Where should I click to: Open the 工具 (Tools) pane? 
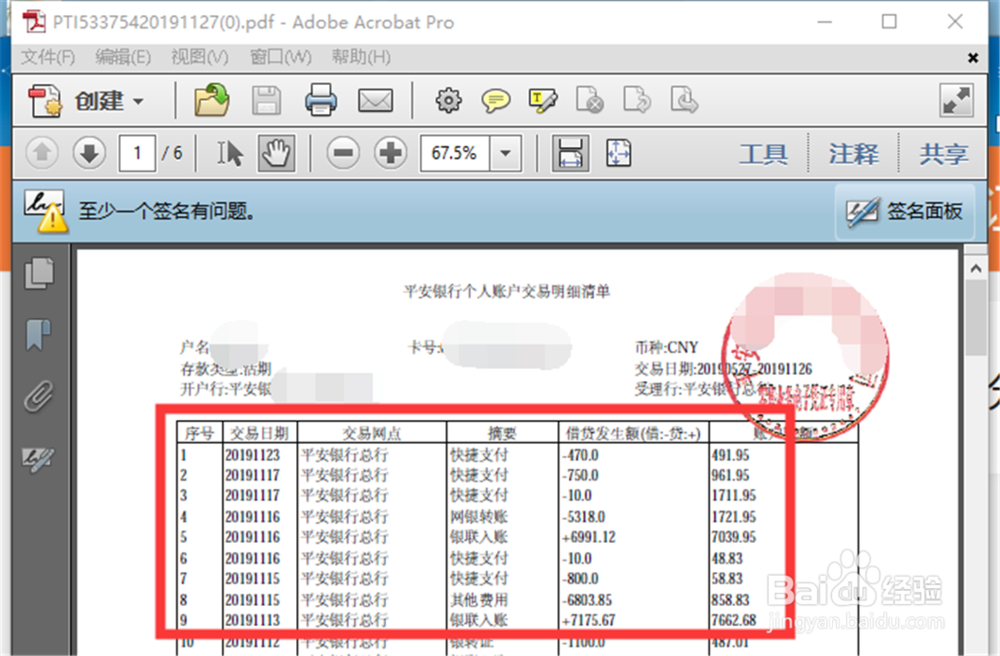click(763, 154)
